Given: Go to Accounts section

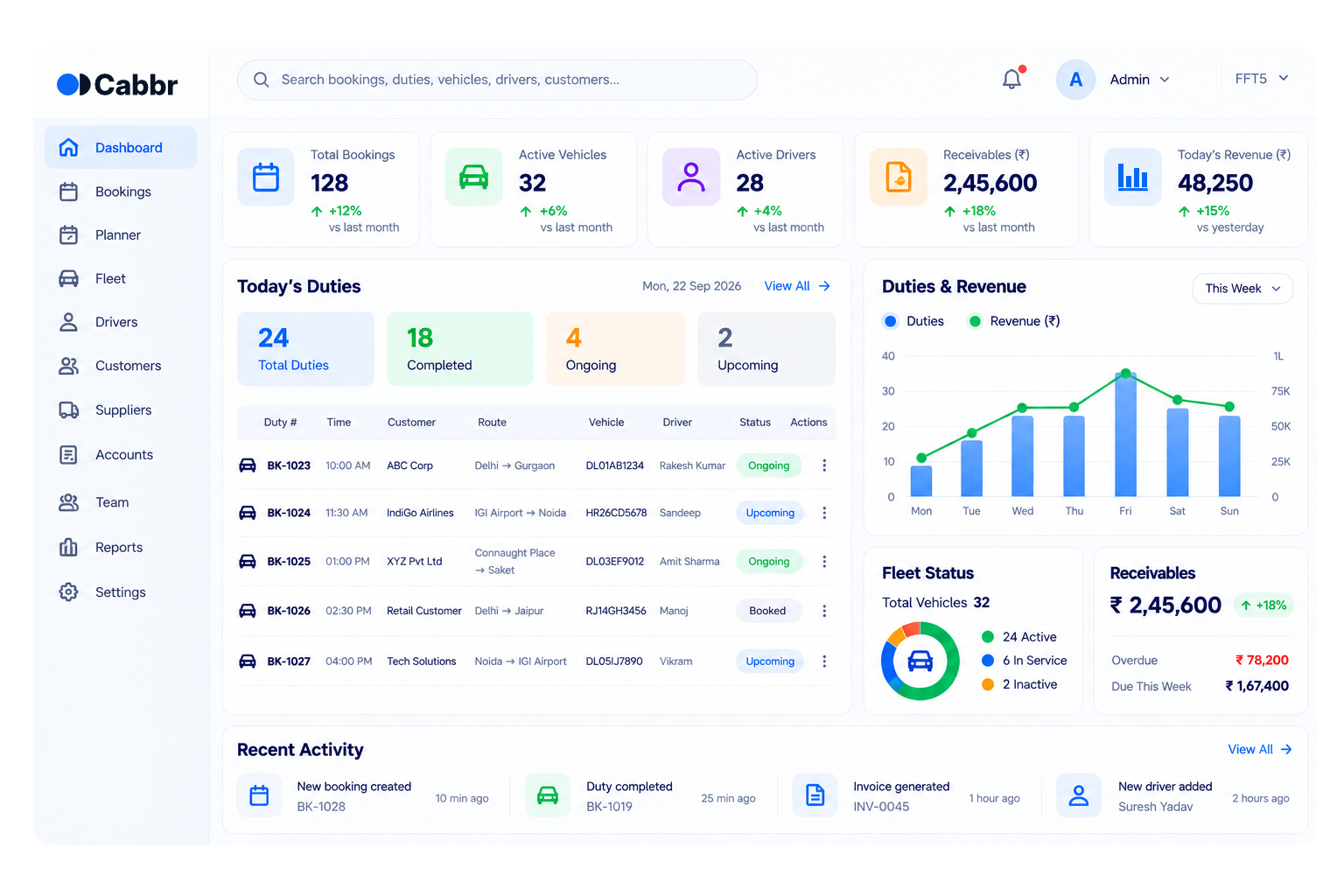Looking at the screenshot, I should coord(121,455).
